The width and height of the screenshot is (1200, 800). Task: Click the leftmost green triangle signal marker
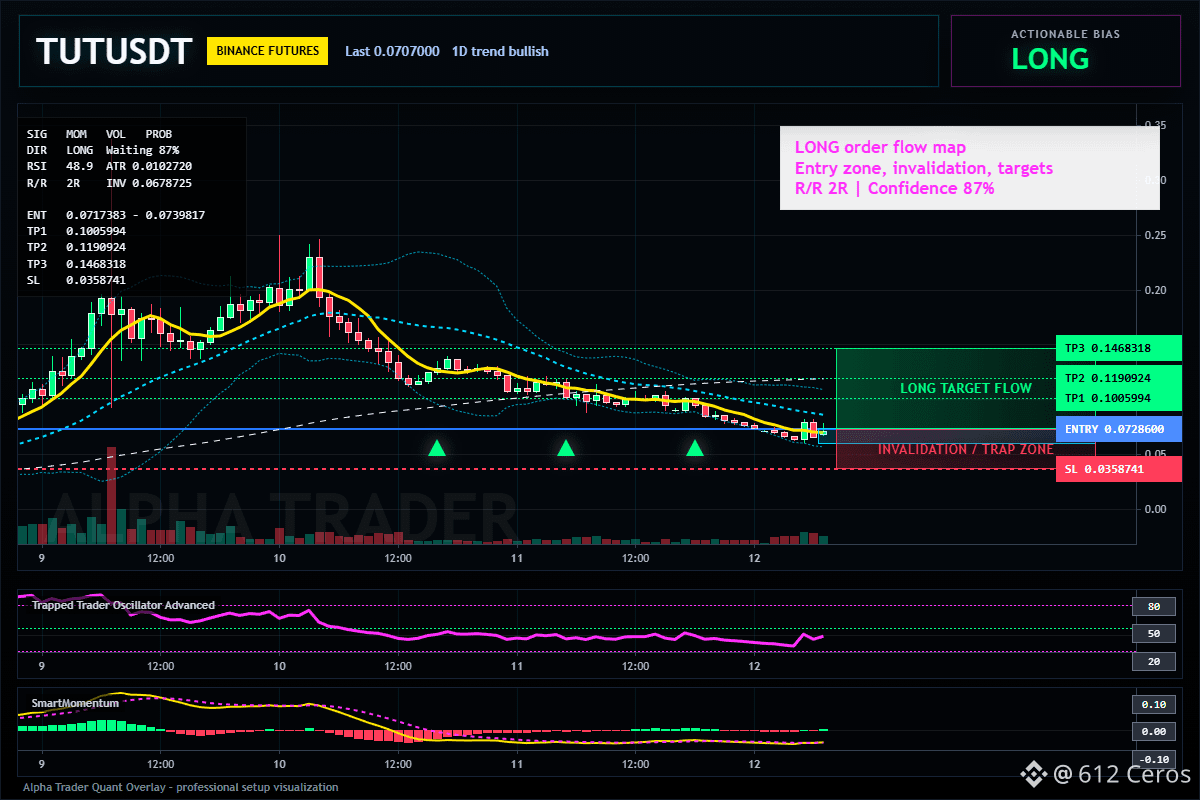(x=437, y=448)
